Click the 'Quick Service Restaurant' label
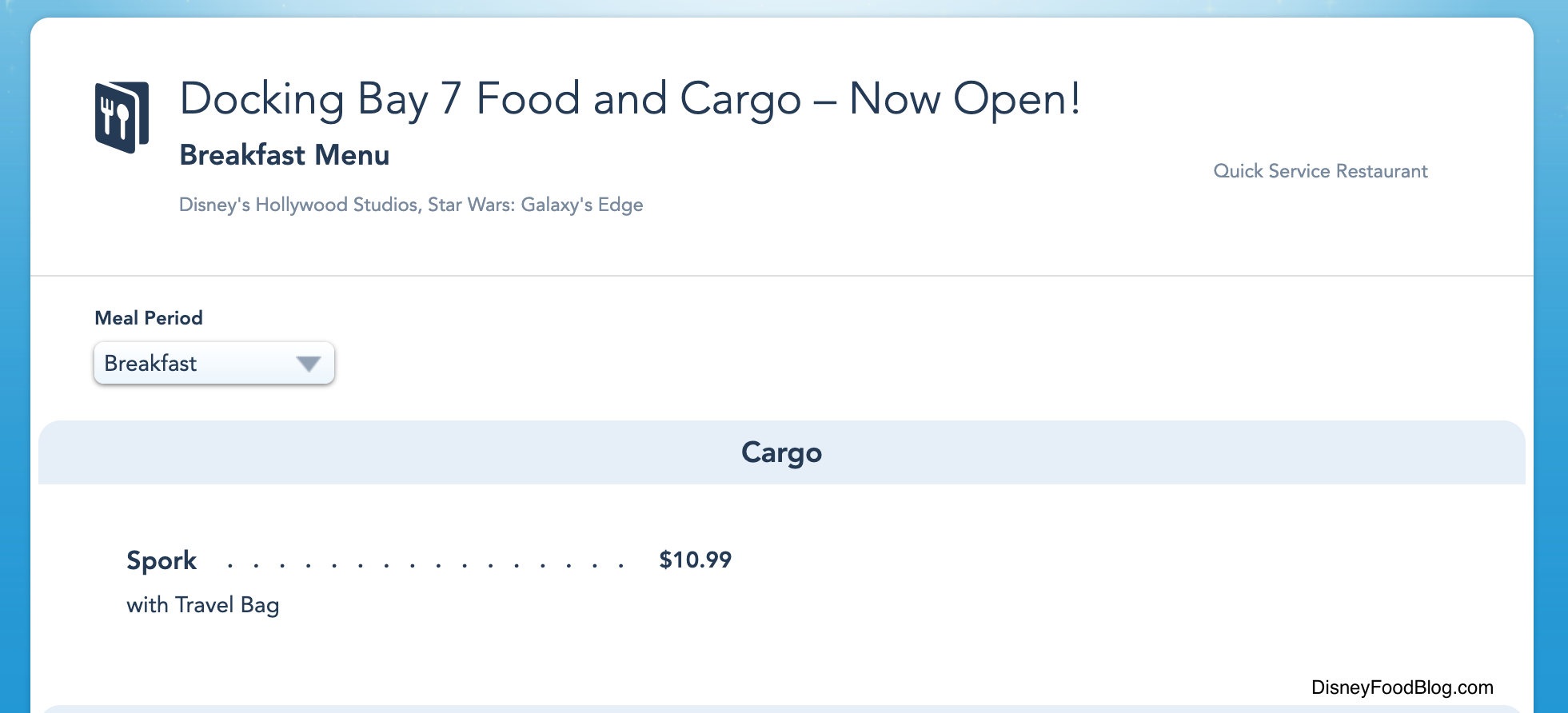 pyautogui.click(x=1320, y=171)
